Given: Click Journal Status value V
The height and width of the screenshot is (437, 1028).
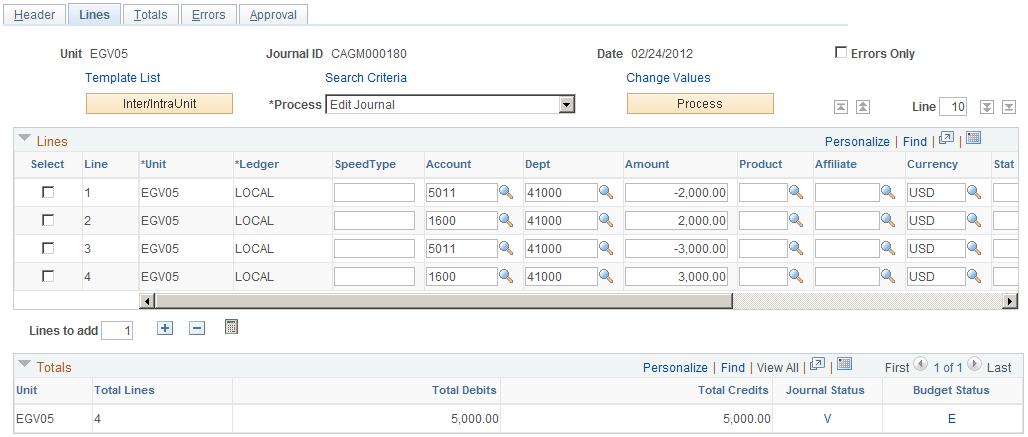Looking at the screenshot, I should coord(827,419).
